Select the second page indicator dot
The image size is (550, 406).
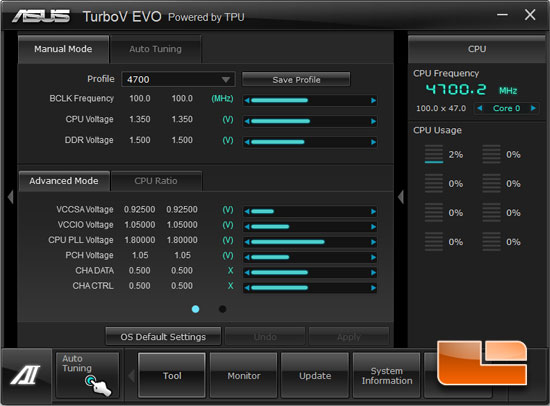click(x=222, y=309)
